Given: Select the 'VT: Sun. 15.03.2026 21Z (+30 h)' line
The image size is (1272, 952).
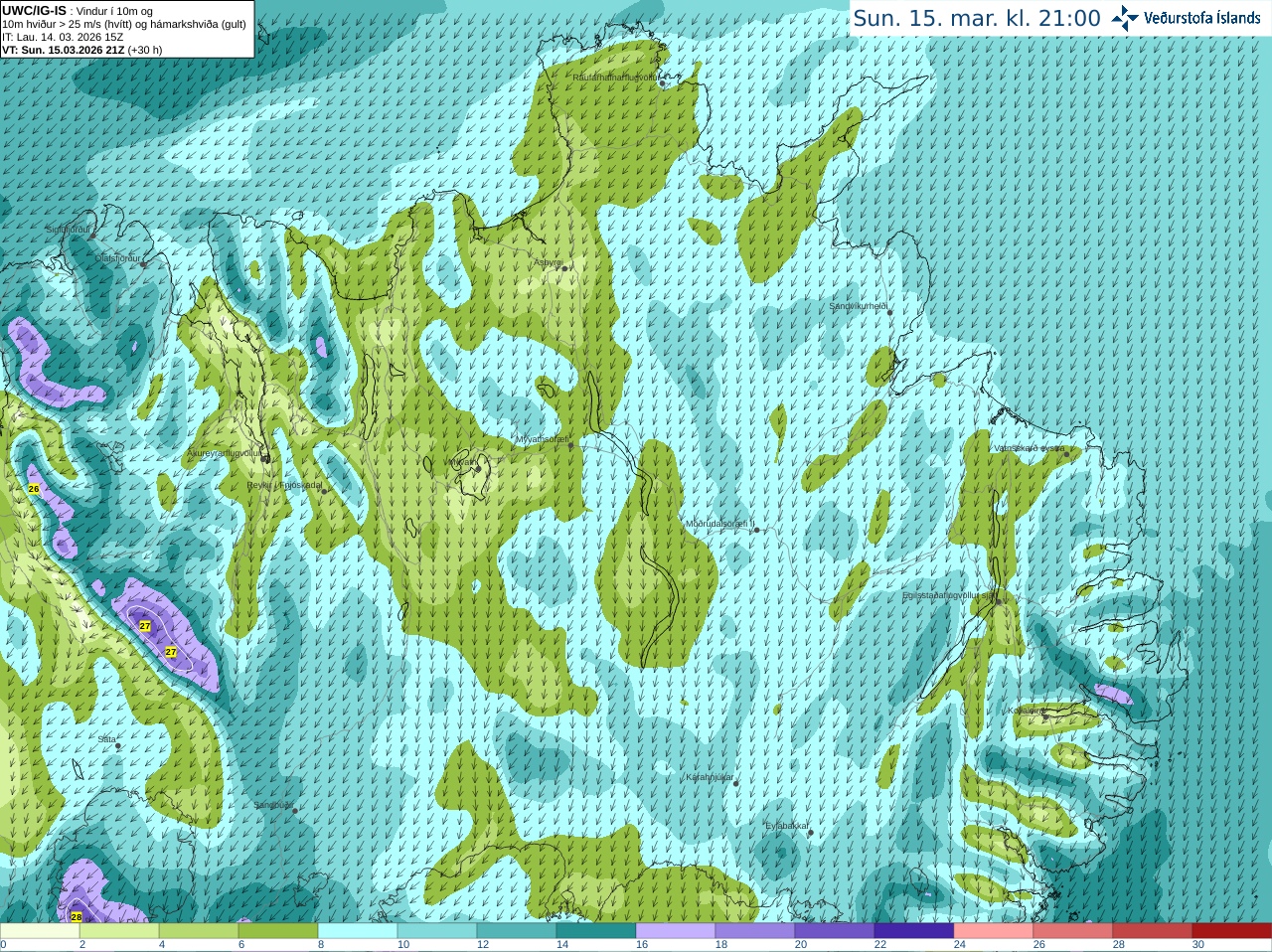Looking at the screenshot, I should [82, 50].
